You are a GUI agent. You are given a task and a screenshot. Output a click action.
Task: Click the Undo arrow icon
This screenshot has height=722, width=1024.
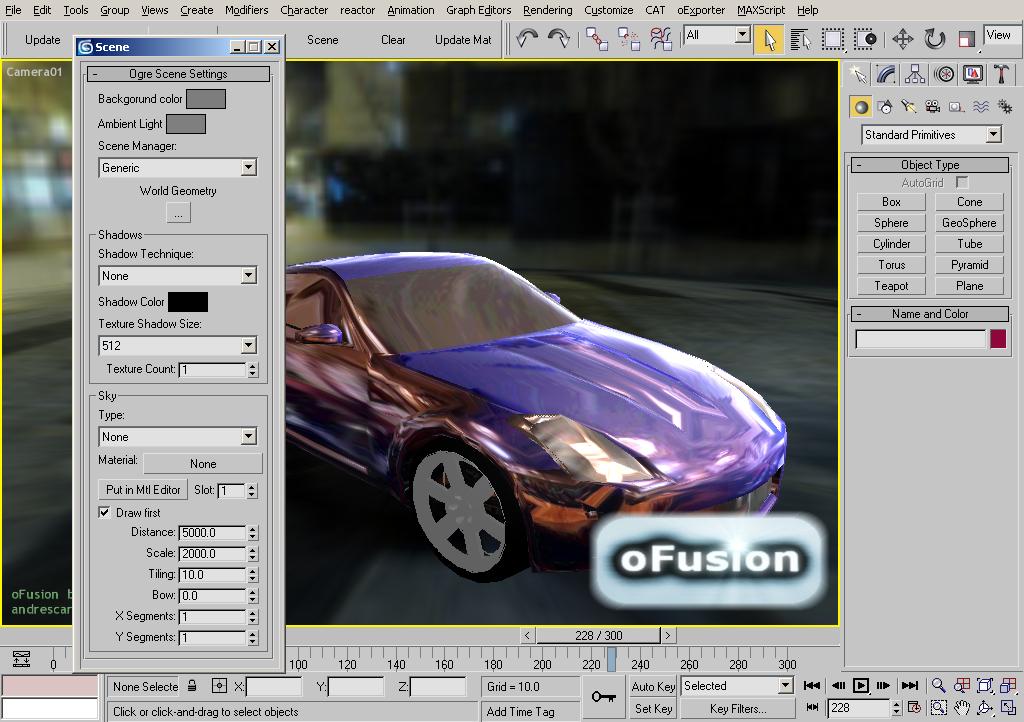pyautogui.click(x=527, y=39)
